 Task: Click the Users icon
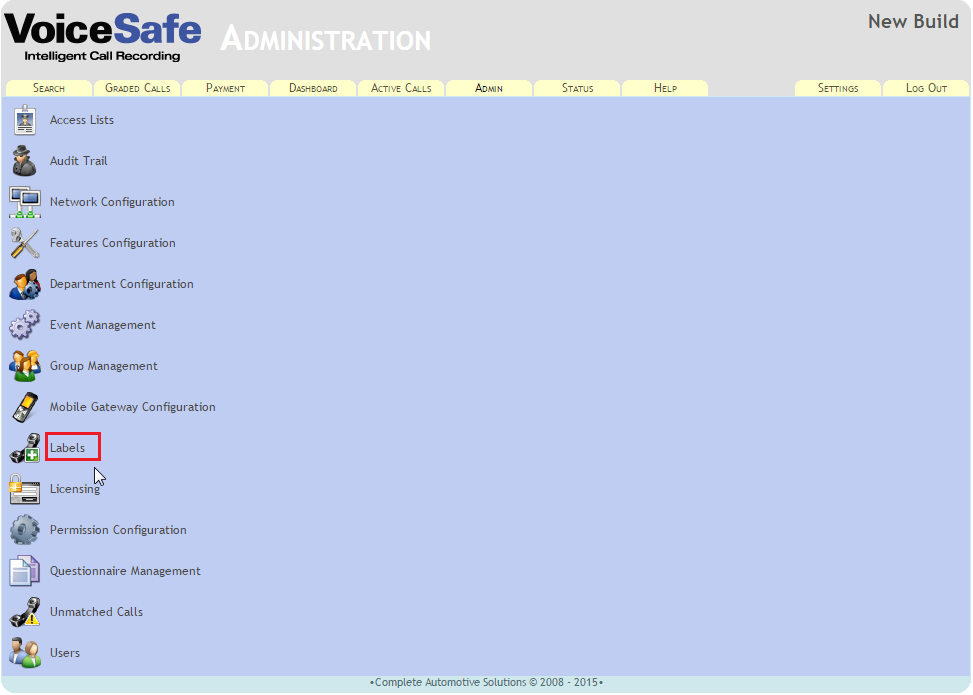[25, 652]
